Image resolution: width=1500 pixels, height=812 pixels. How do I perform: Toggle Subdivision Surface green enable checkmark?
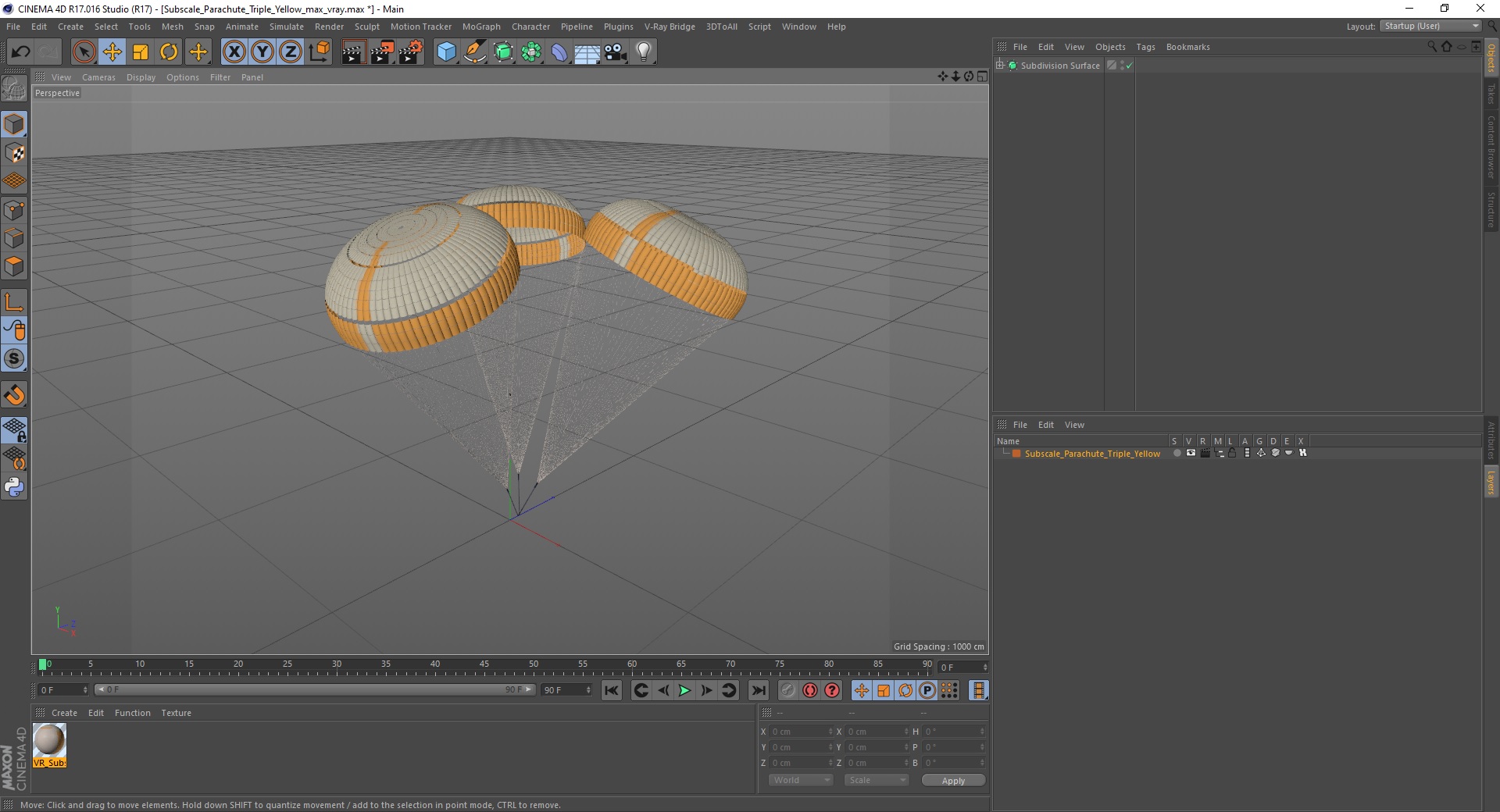point(1129,66)
